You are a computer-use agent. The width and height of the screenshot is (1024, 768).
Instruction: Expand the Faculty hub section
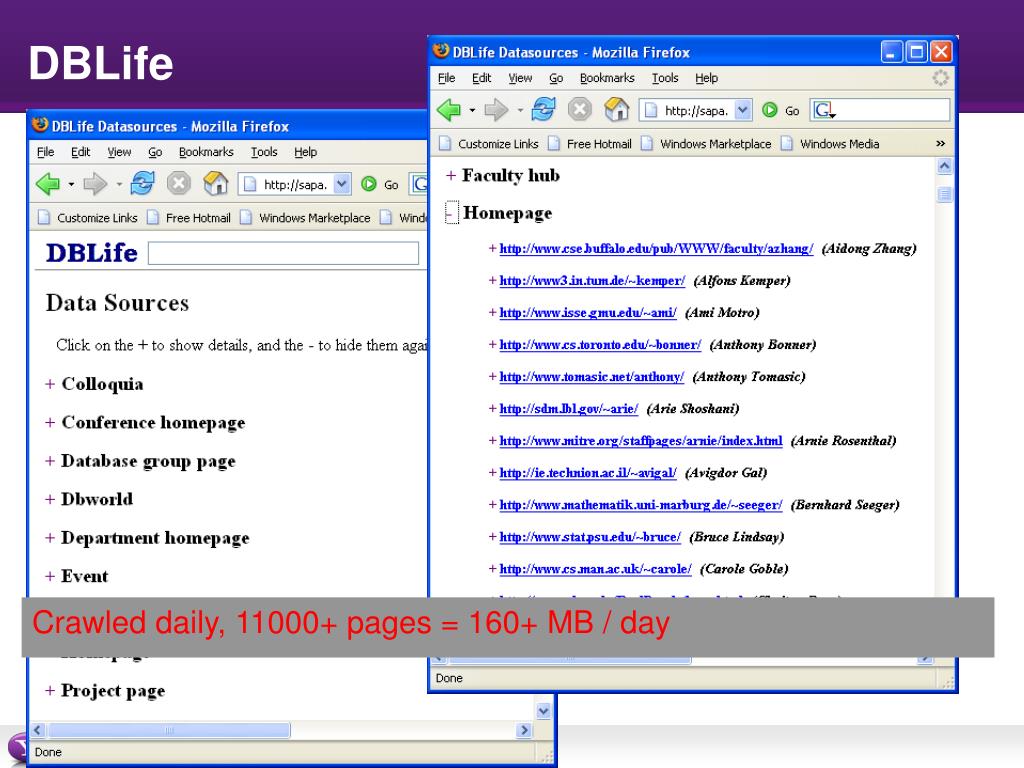coord(451,175)
